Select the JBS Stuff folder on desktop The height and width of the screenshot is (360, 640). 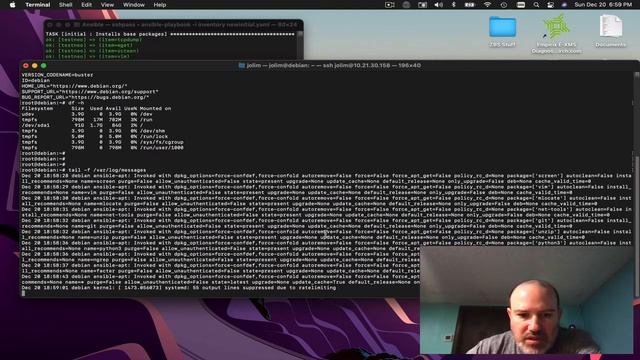502,31
